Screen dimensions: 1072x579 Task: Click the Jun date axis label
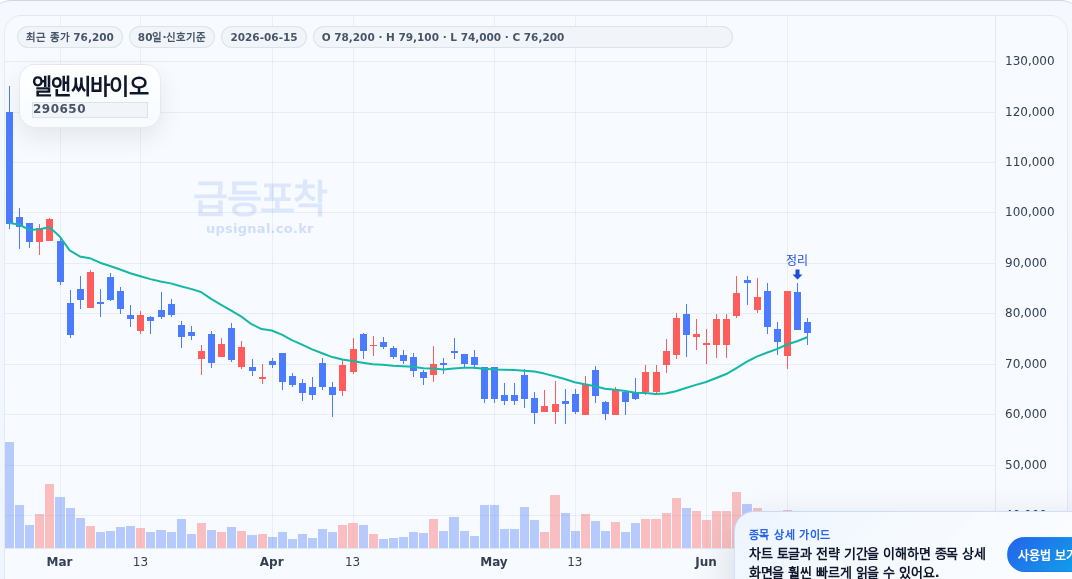tap(706, 562)
